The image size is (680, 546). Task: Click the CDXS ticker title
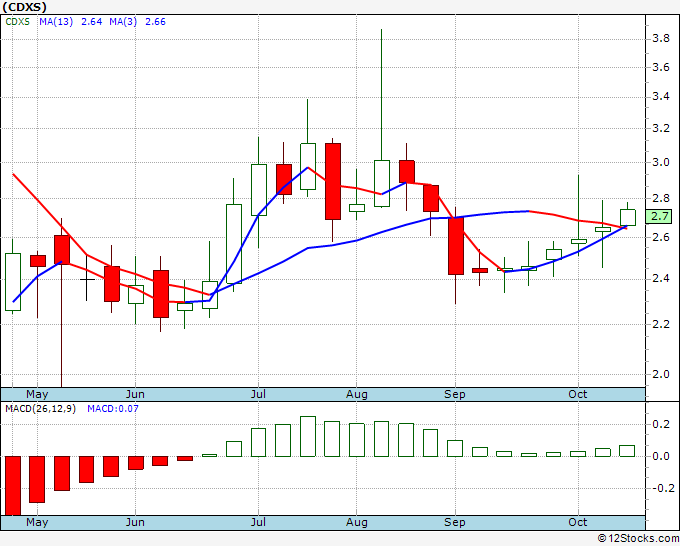tap(24, 7)
